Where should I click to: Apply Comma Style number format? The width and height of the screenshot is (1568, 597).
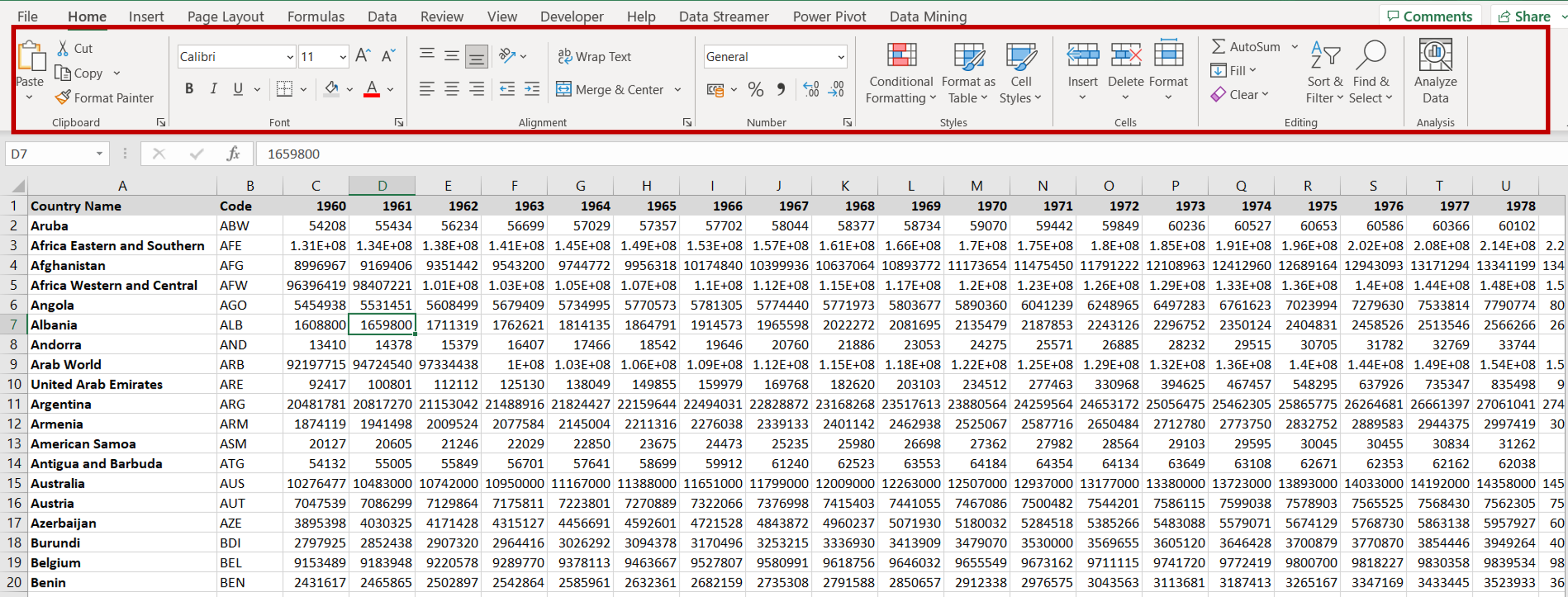pyautogui.click(x=781, y=90)
